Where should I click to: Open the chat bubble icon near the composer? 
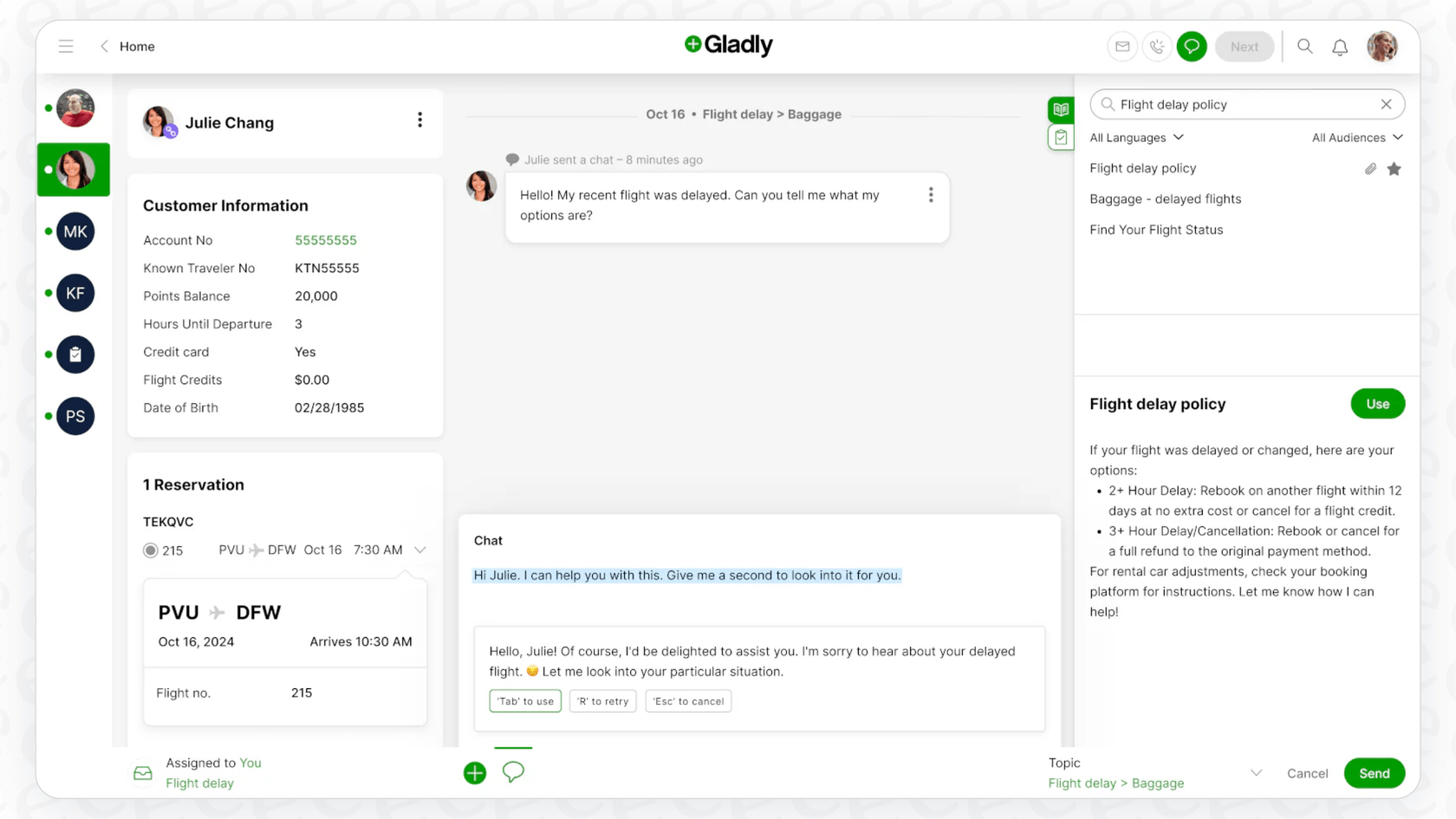[513, 772]
